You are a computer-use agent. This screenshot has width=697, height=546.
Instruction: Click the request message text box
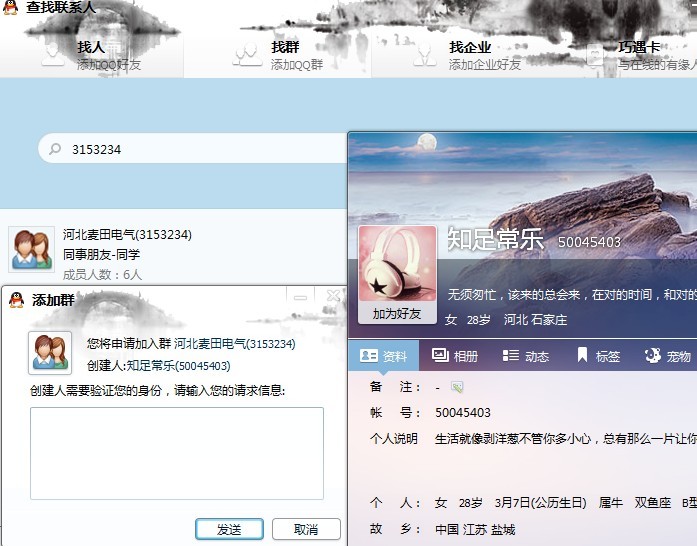pos(177,453)
